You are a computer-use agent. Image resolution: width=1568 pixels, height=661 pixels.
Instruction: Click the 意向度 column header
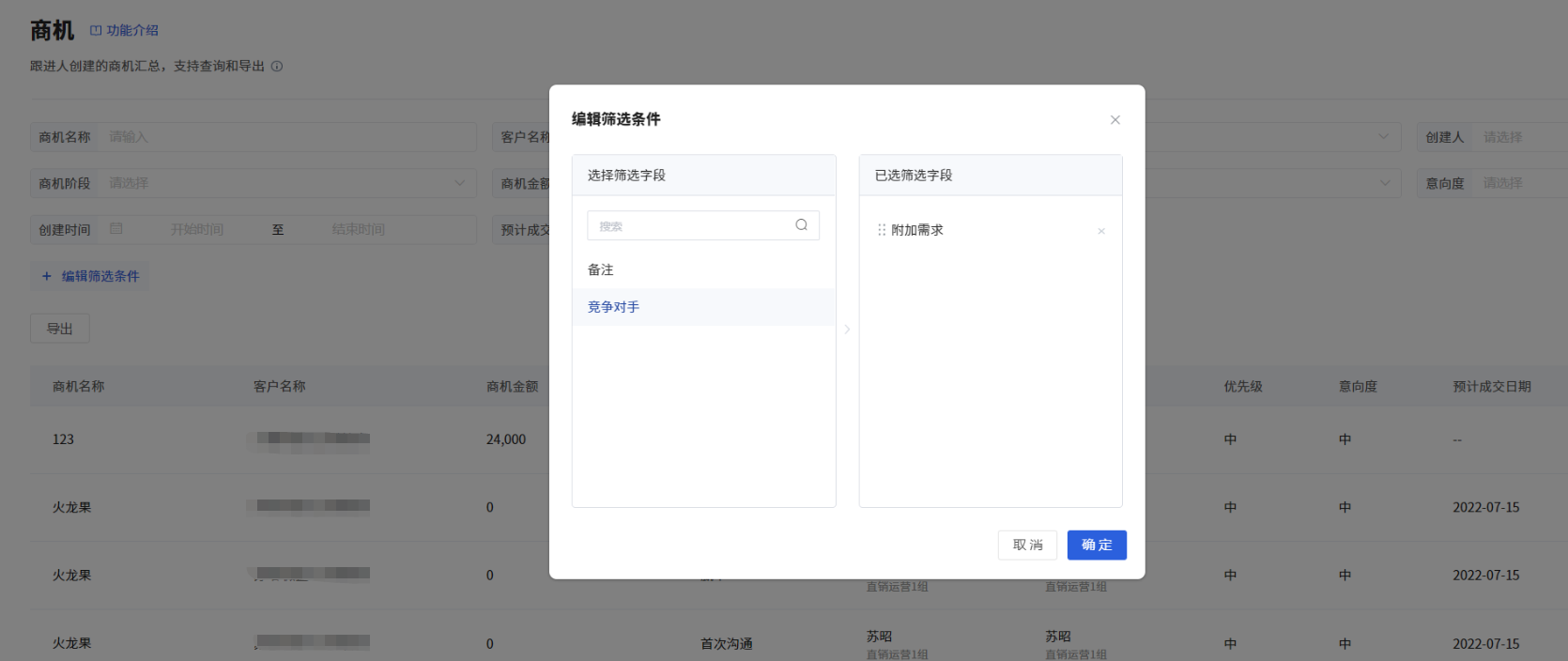1358,386
